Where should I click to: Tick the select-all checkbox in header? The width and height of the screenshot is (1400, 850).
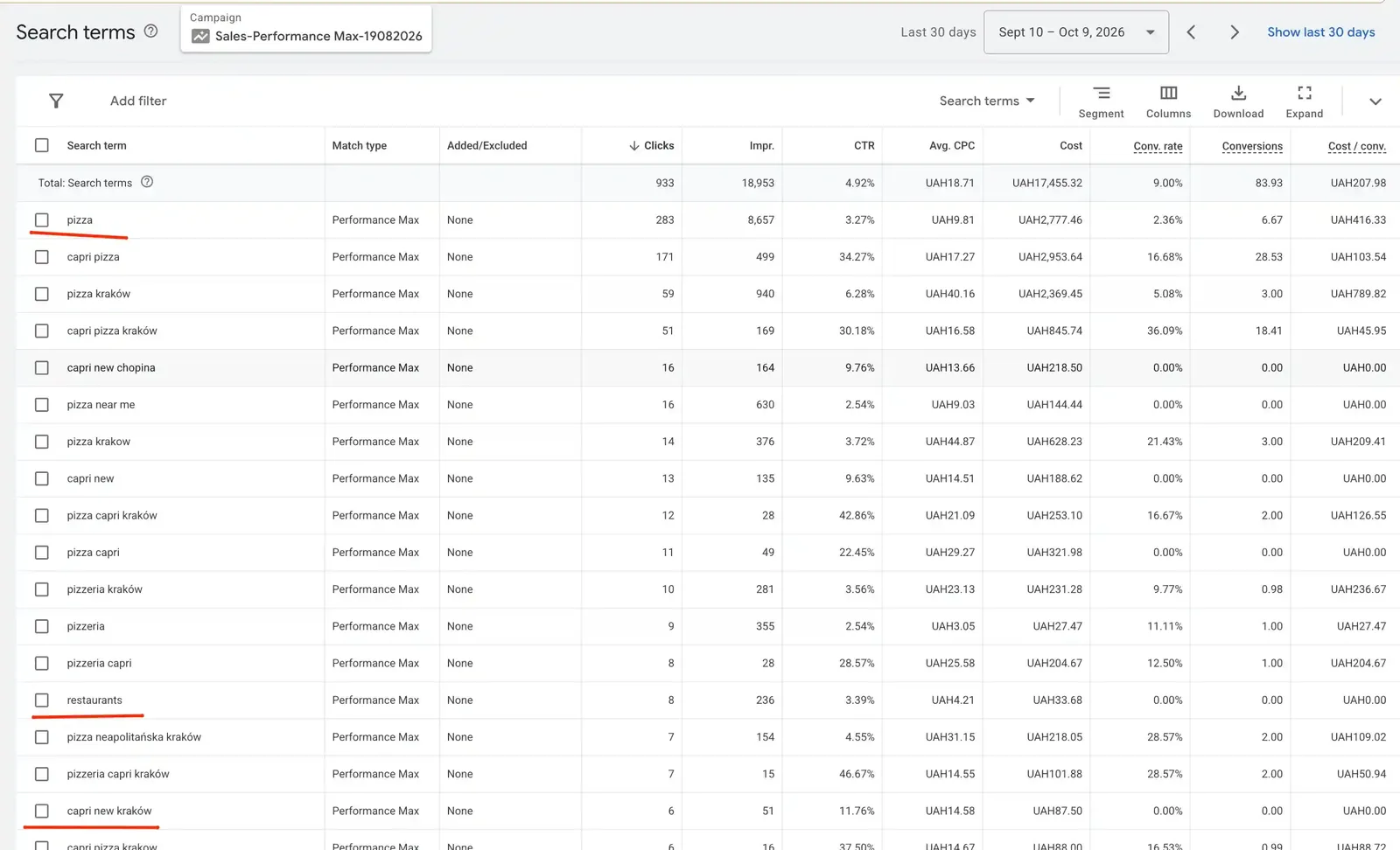pos(42,145)
